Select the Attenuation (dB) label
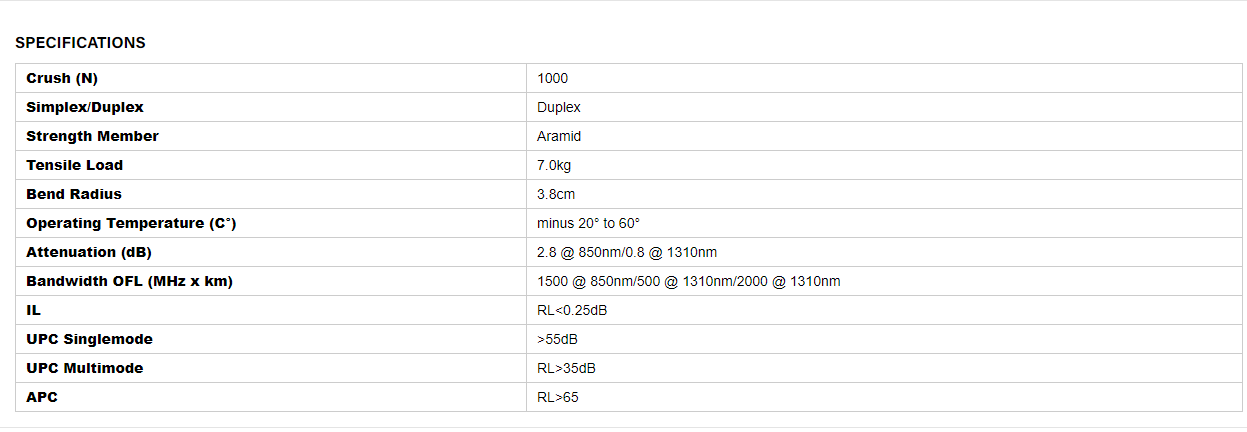The width and height of the screenshot is (1247, 432). [x=89, y=252]
